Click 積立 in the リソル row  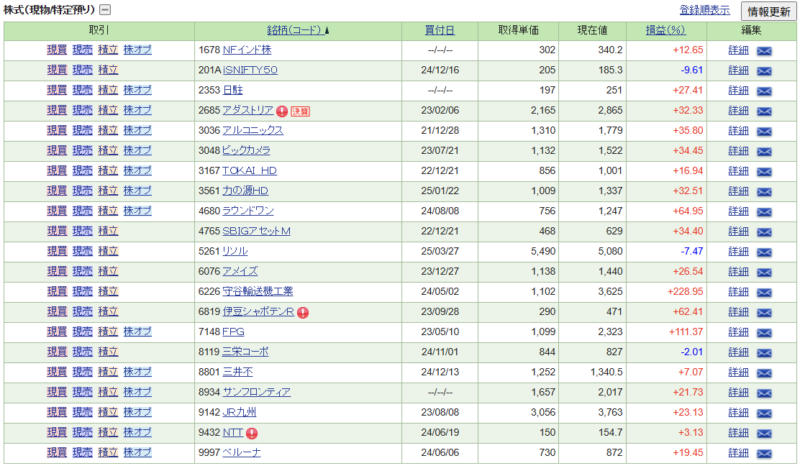click(108, 251)
